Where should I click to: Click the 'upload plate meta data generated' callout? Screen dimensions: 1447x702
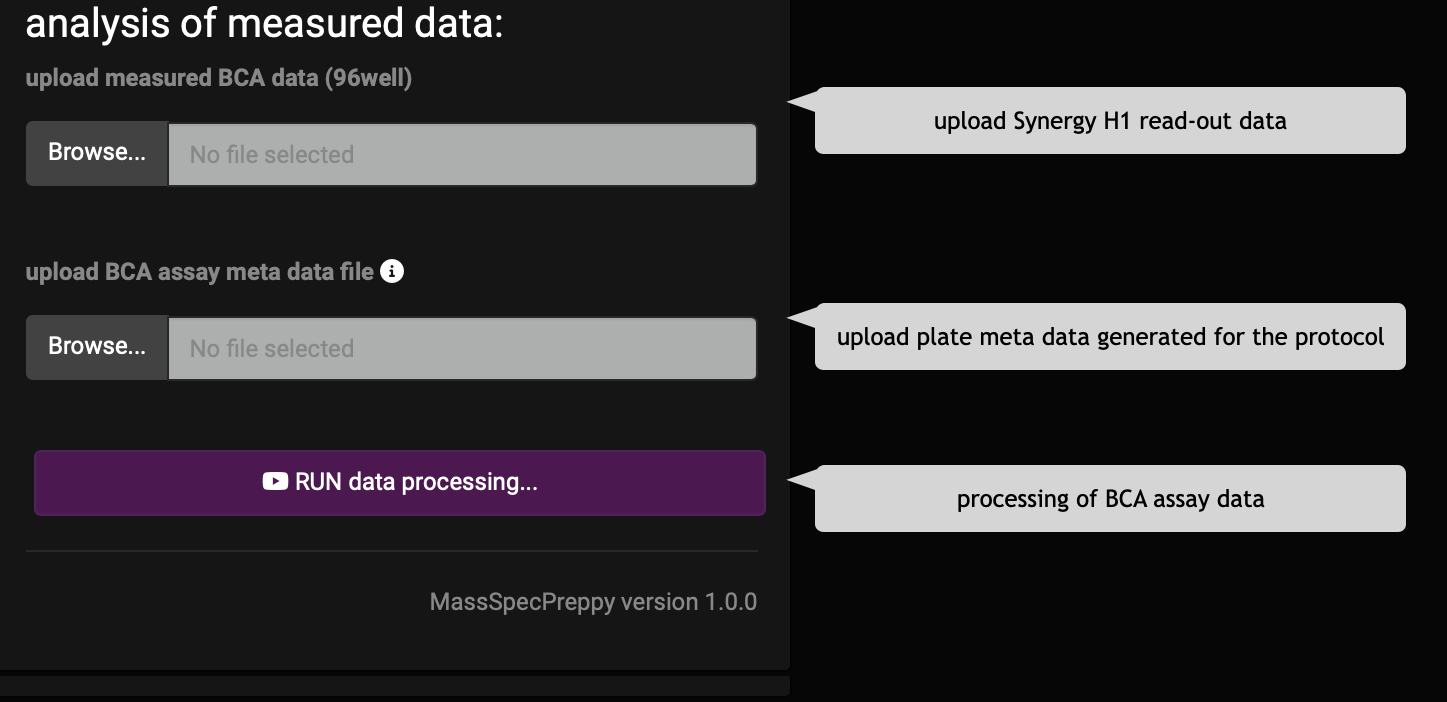[1109, 337]
